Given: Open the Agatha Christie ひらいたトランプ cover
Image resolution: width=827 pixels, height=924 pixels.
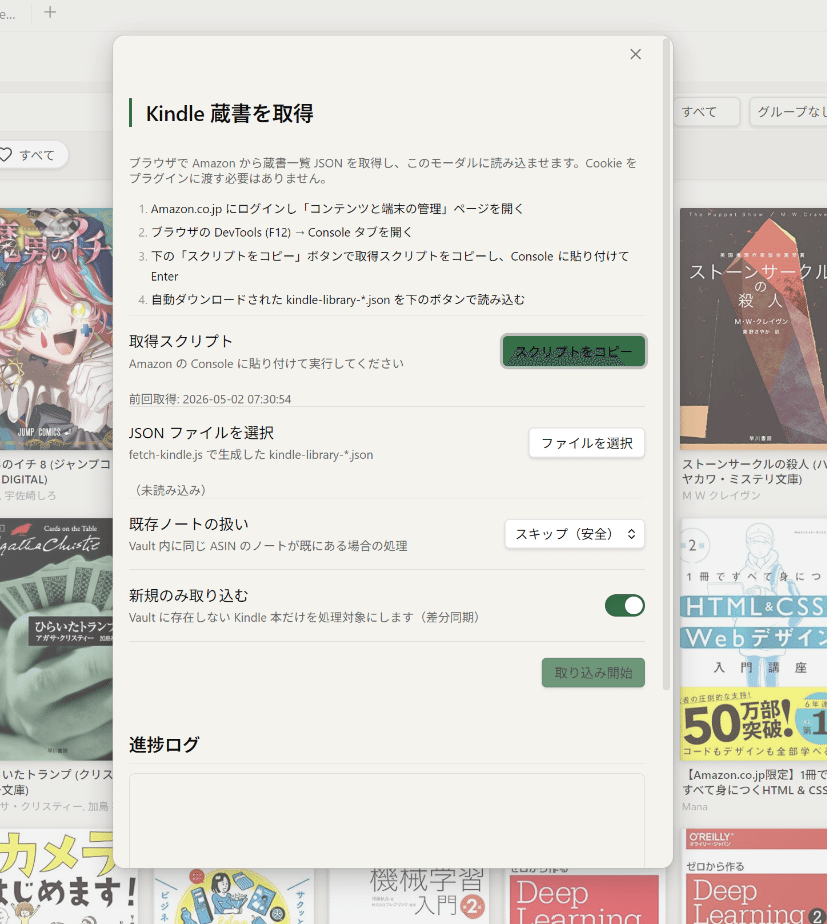Looking at the screenshot, I should tap(56, 639).
